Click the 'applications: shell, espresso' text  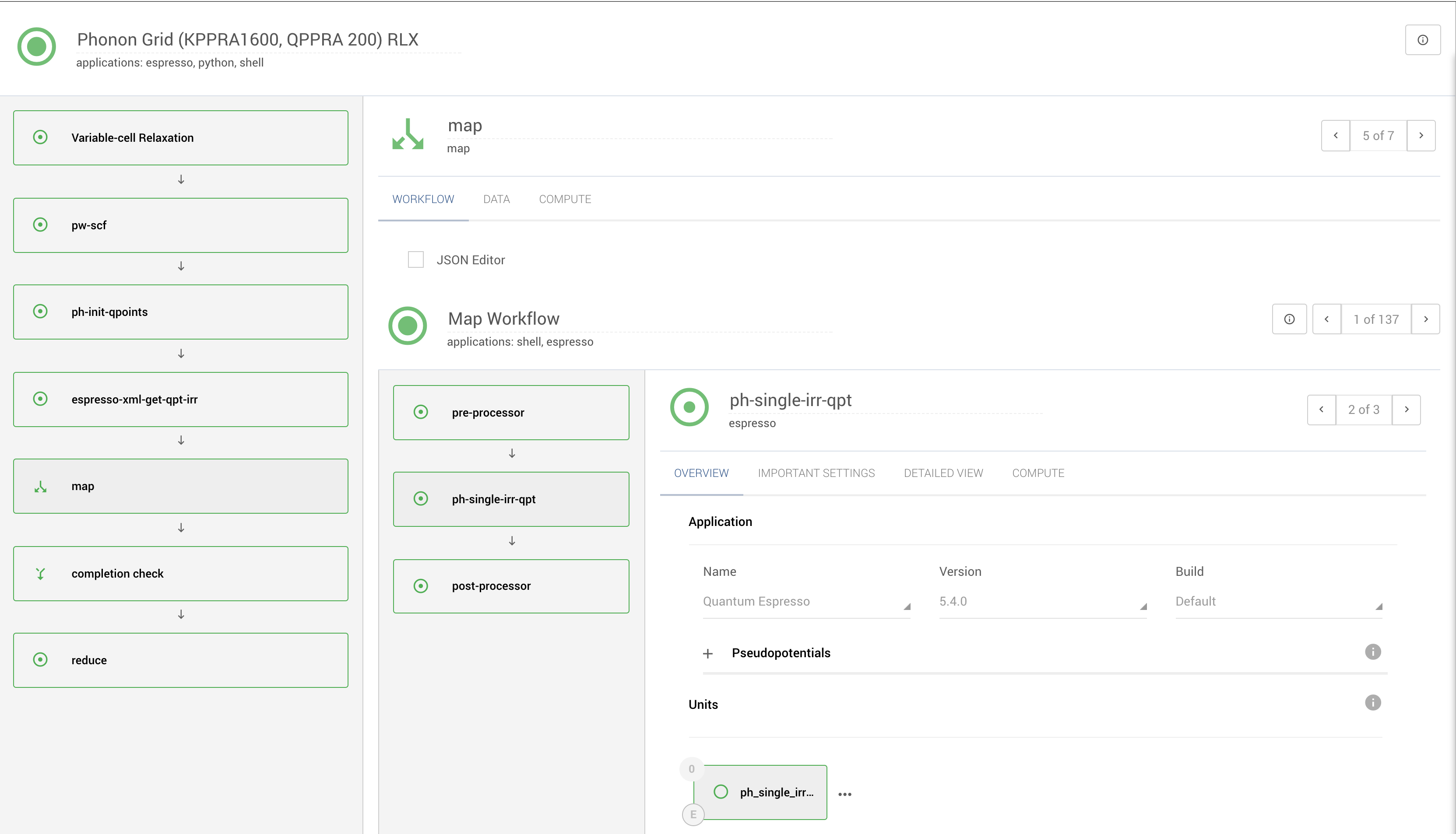click(x=520, y=342)
